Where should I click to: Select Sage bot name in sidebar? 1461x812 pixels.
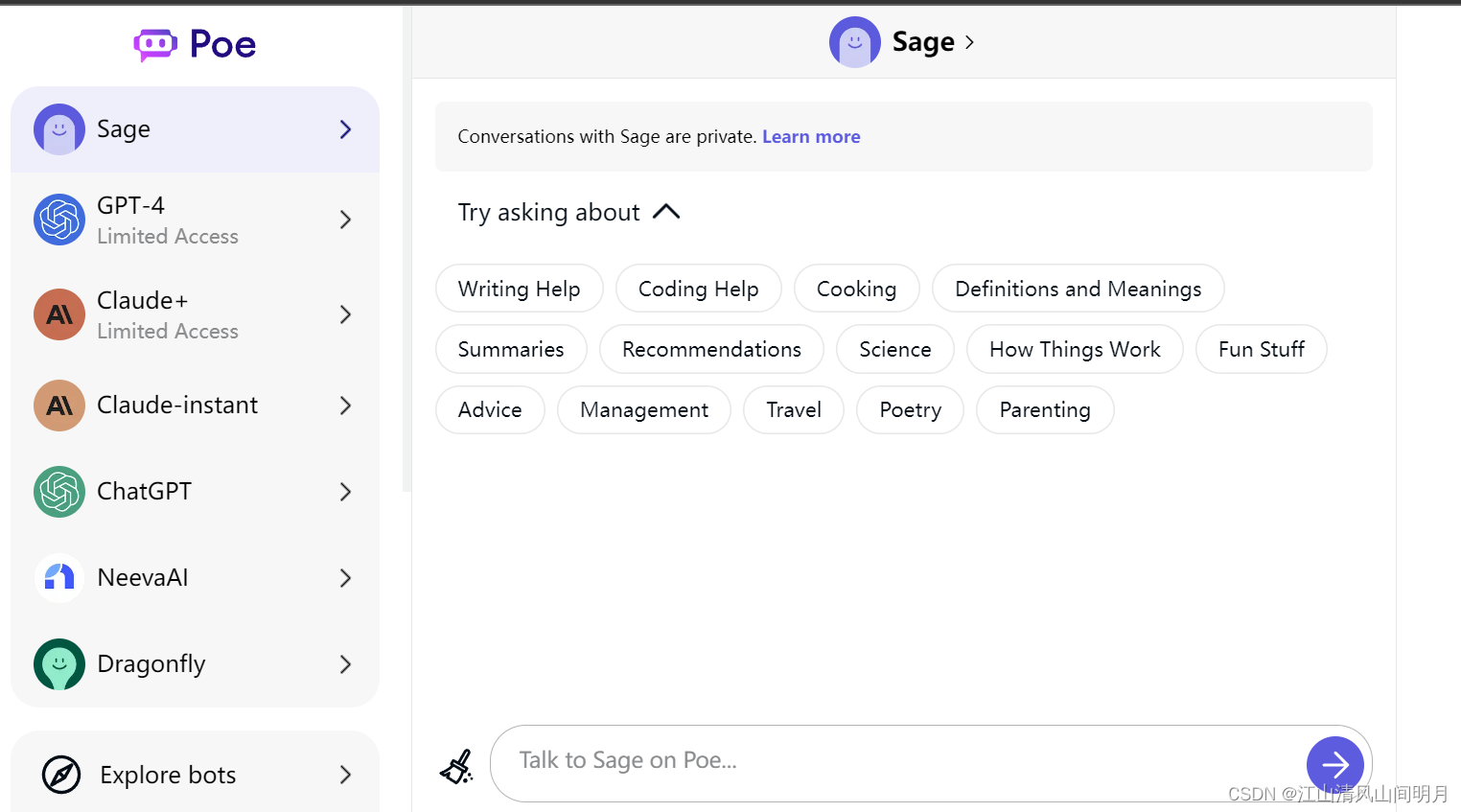[x=124, y=129]
